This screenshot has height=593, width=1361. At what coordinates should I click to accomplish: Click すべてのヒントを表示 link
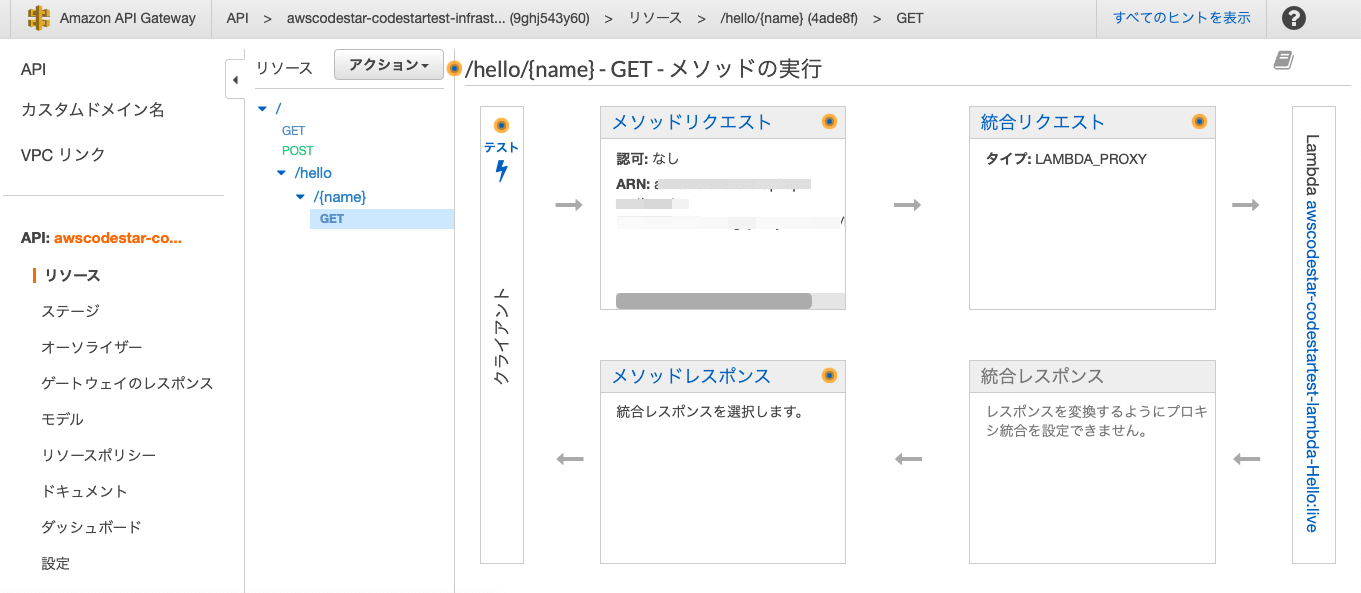coord(1182,18)
